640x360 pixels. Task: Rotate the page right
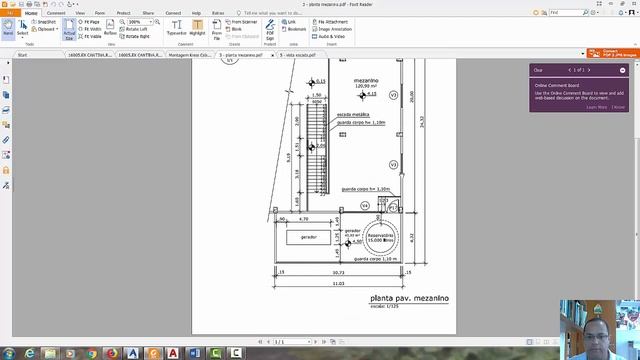click(135, 36)
